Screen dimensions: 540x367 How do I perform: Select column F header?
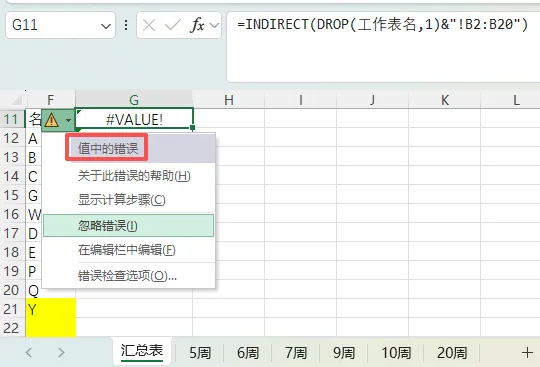point(51,100)
